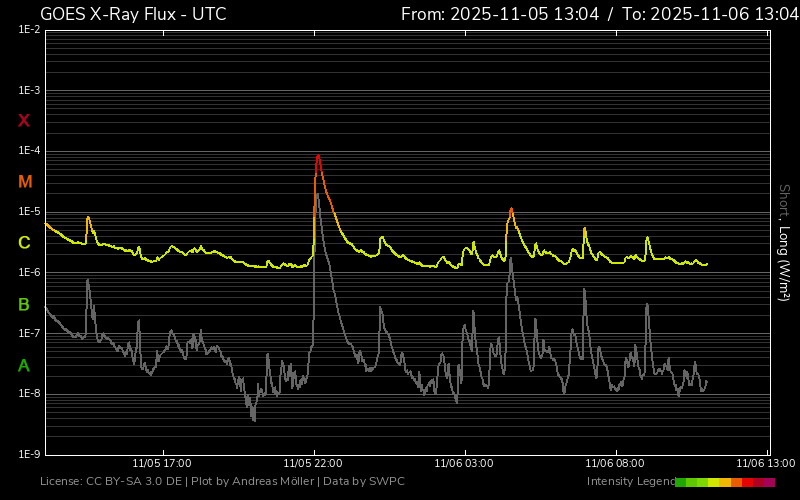Viewport: 800px width, 500px height.
Task: Click the yellow C flare class label
Action: 24,243
